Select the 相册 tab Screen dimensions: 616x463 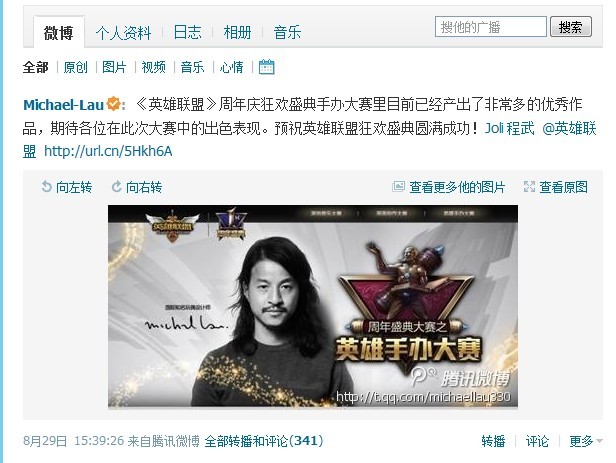point(237,32)
